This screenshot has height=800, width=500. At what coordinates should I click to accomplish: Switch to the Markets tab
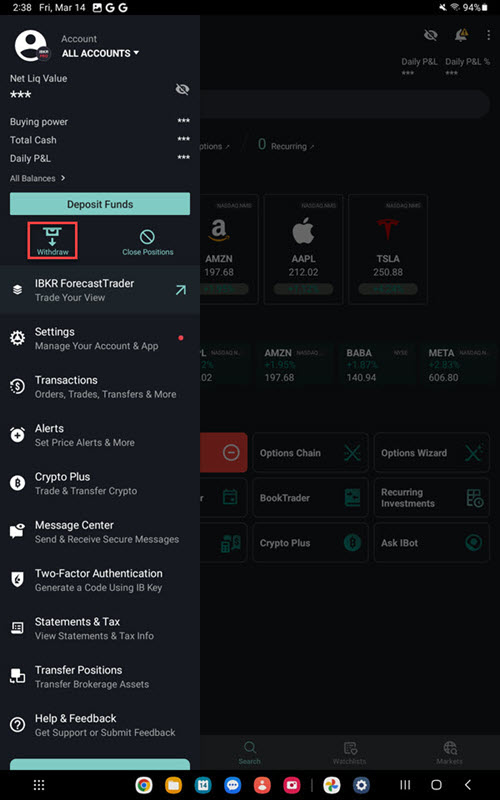tap(449, 753)
